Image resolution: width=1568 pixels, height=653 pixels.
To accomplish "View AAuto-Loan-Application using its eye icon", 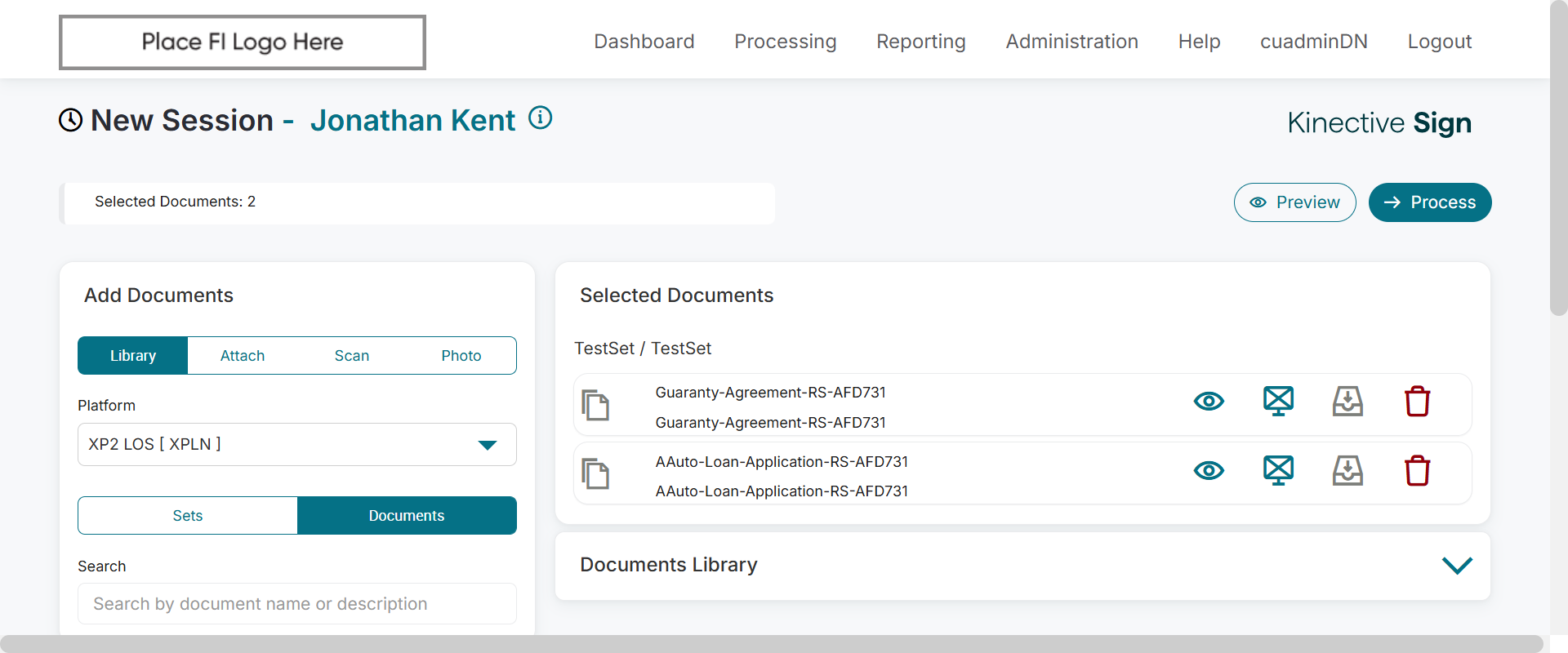I will pos(1209,471).
